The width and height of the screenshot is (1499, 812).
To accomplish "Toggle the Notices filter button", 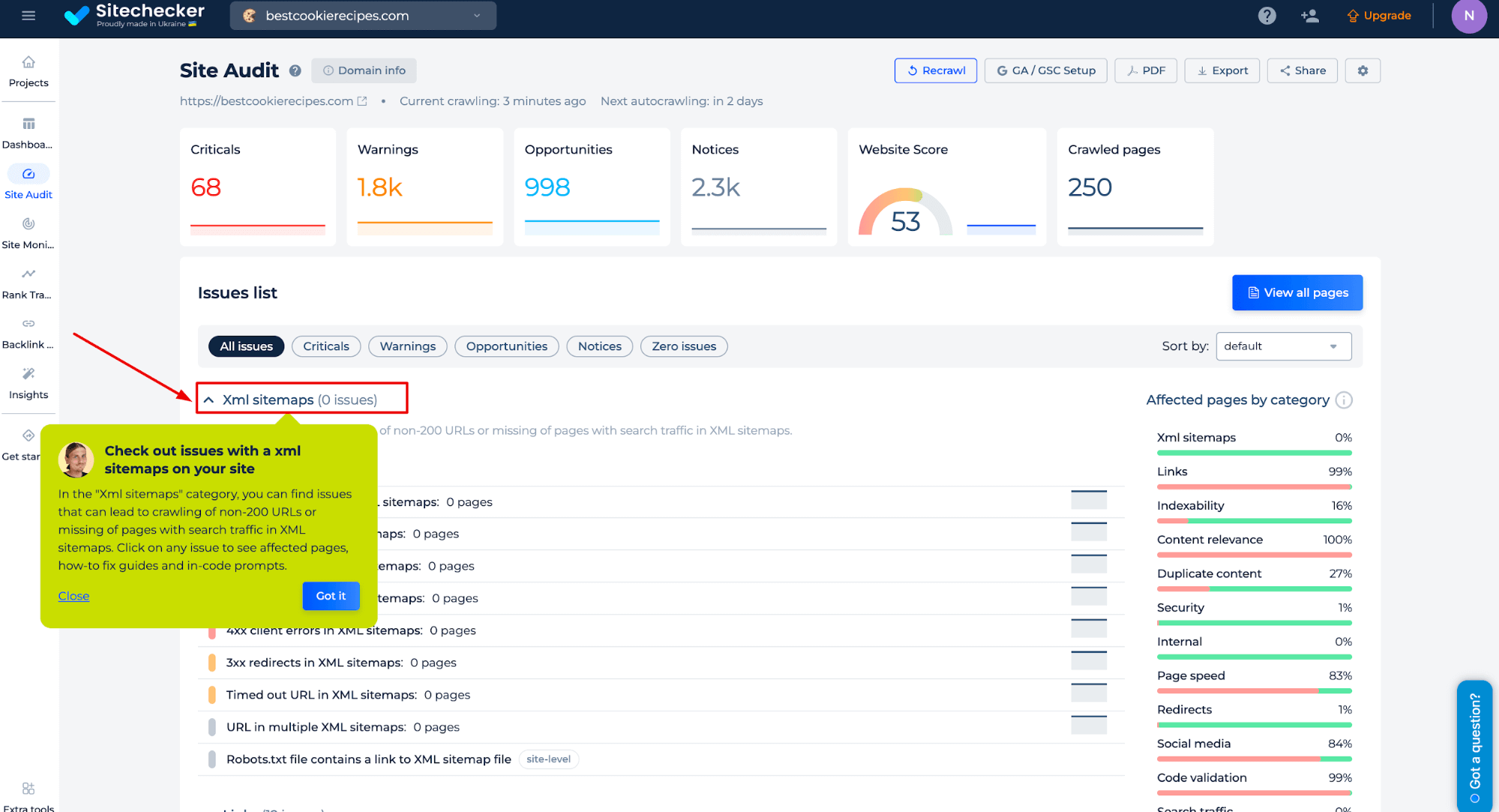I will (599, 346).
